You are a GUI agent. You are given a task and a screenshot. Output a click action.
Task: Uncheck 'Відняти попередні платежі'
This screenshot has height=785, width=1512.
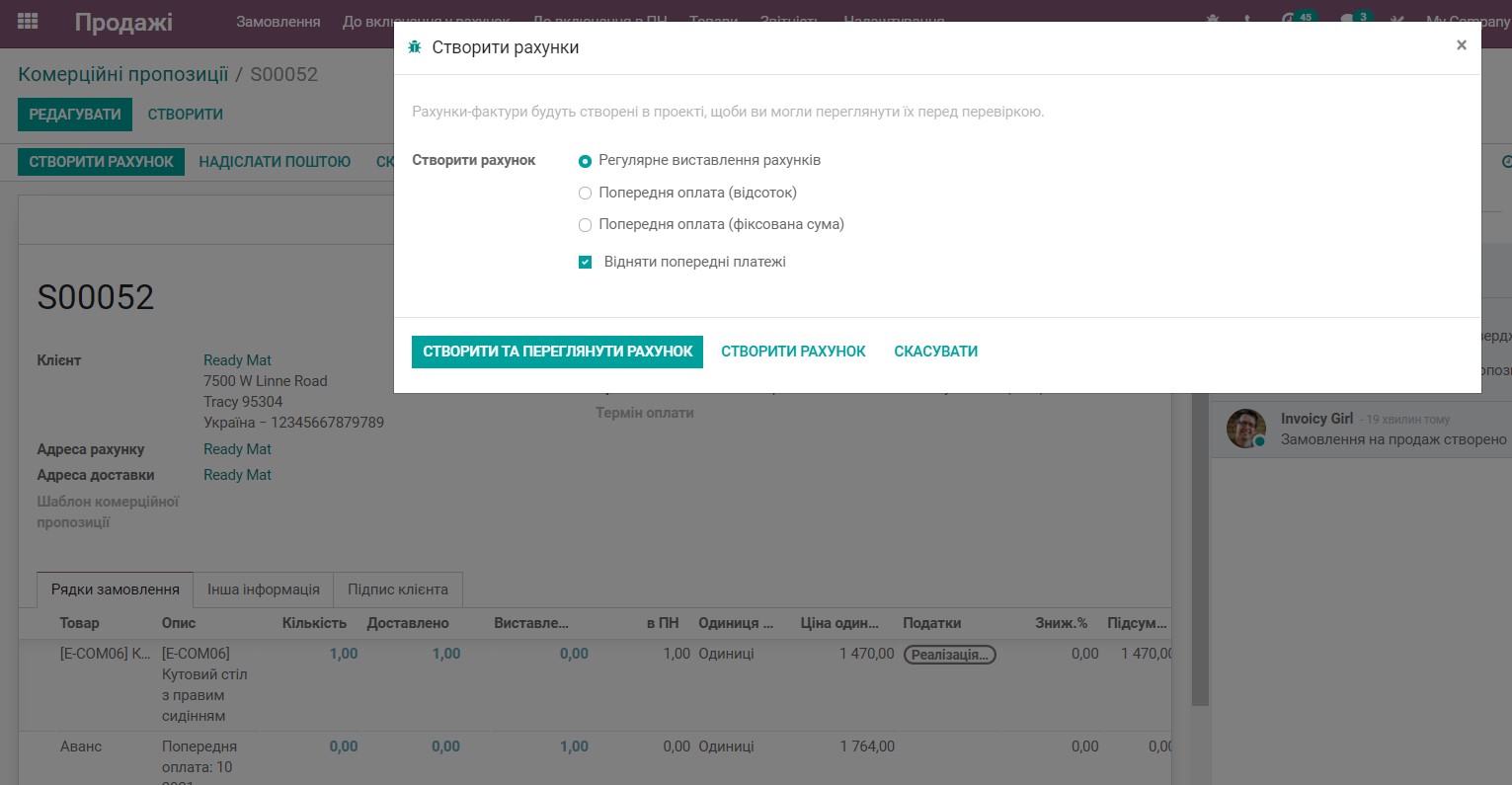[x=585, y=261]
